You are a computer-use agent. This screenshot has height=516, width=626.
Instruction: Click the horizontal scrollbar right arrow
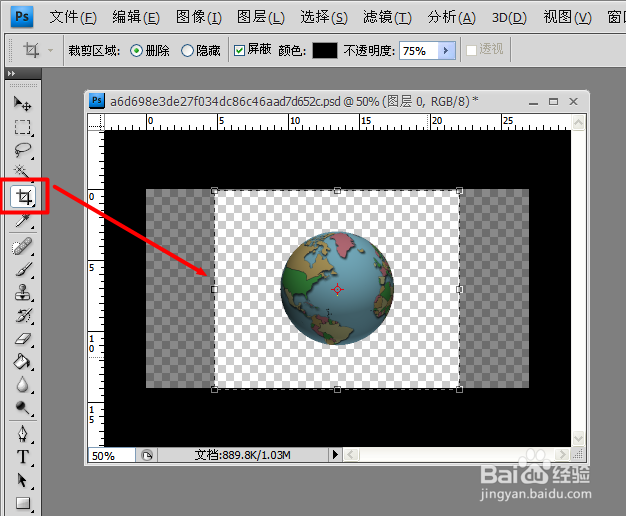point(563,454)
